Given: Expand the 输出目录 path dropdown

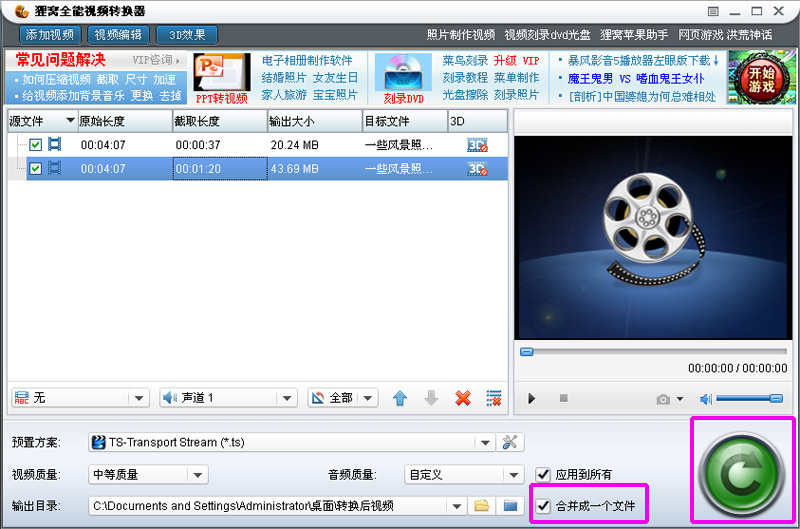Looking at the screenshot, I should click(457, 506).
